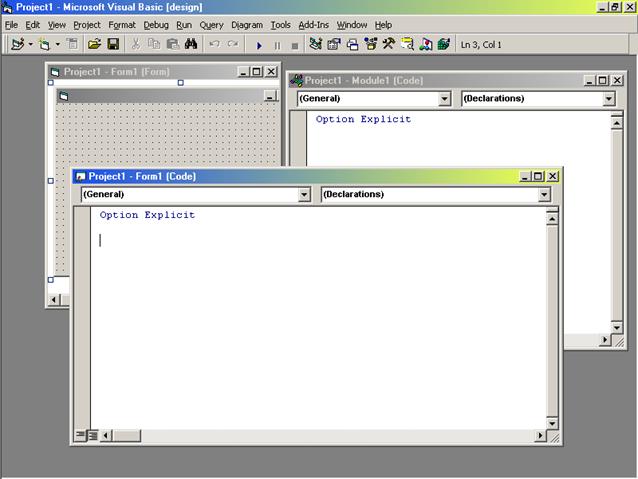This screenshot has width=638, height=479.
Task: Maximize the Form1 (Code) window
Action: (538, 176)
